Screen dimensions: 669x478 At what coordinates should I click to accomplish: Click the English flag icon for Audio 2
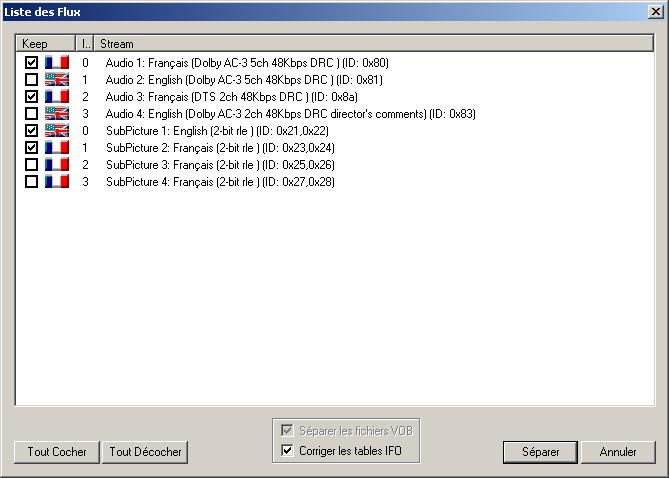point(56,79)
